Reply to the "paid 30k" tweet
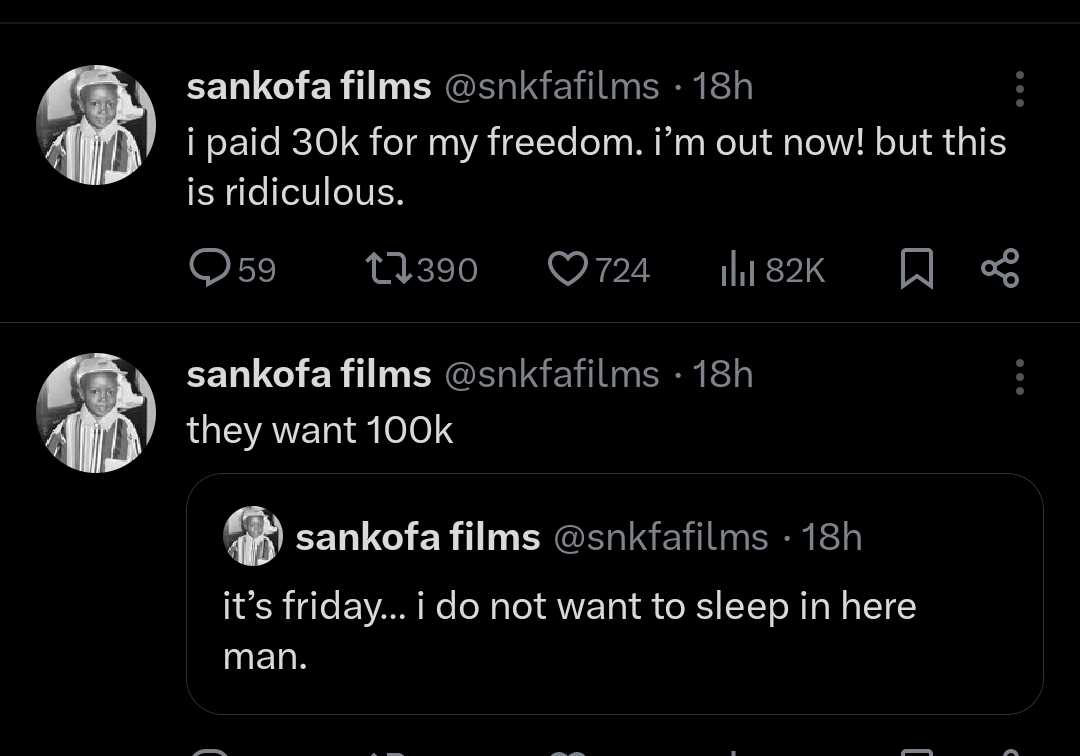 208,269
